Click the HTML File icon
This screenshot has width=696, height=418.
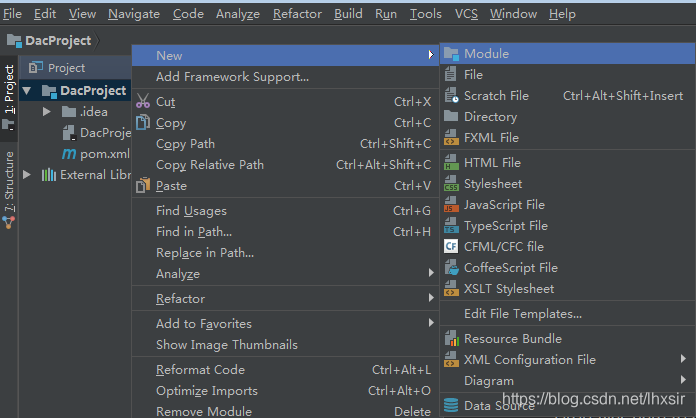(x=451, y=162)
